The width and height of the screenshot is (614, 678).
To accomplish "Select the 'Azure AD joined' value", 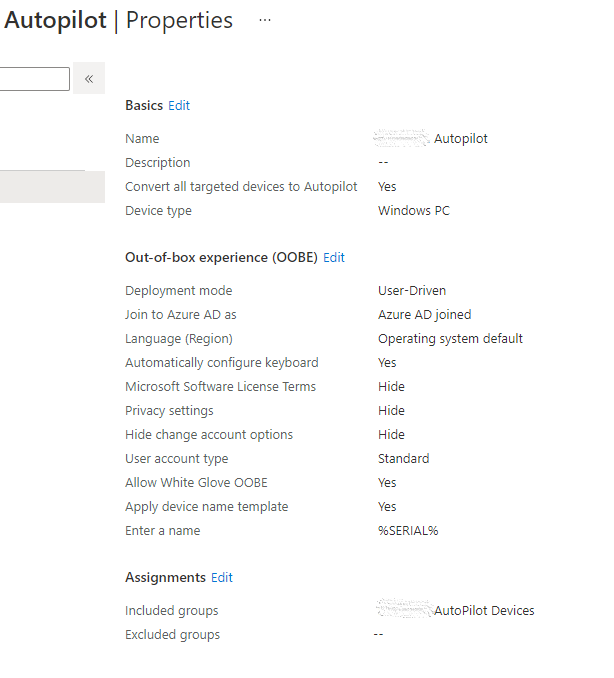I will pyautogui.click(x=425, y=315).
